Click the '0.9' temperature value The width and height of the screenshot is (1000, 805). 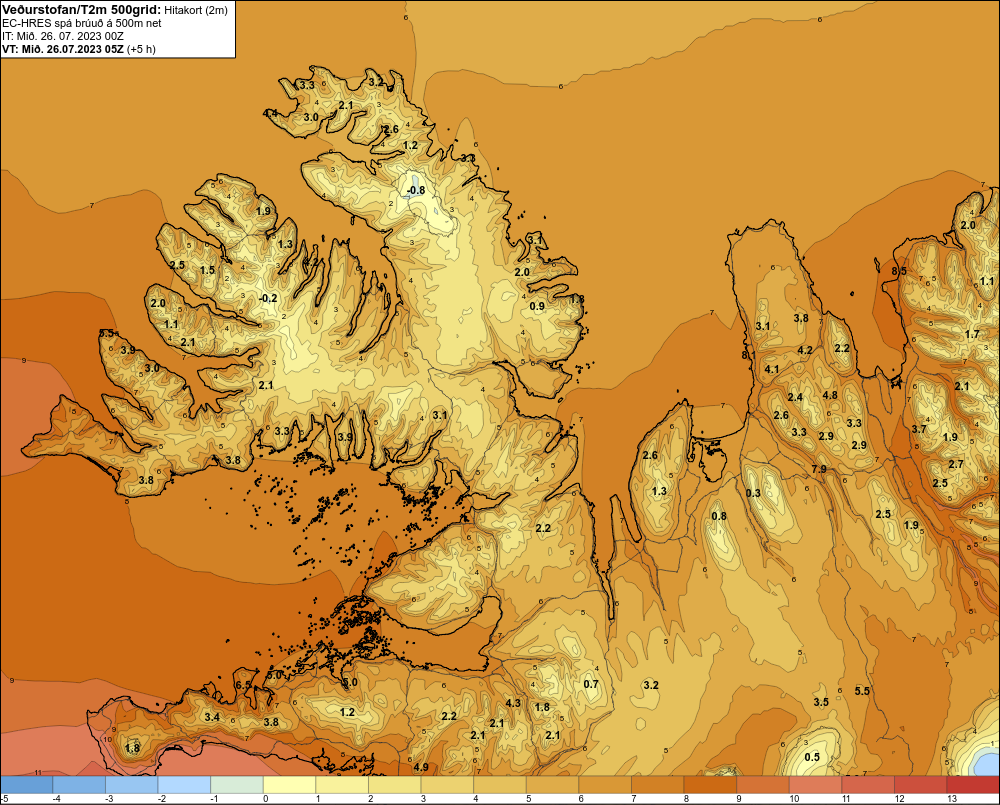538,306
